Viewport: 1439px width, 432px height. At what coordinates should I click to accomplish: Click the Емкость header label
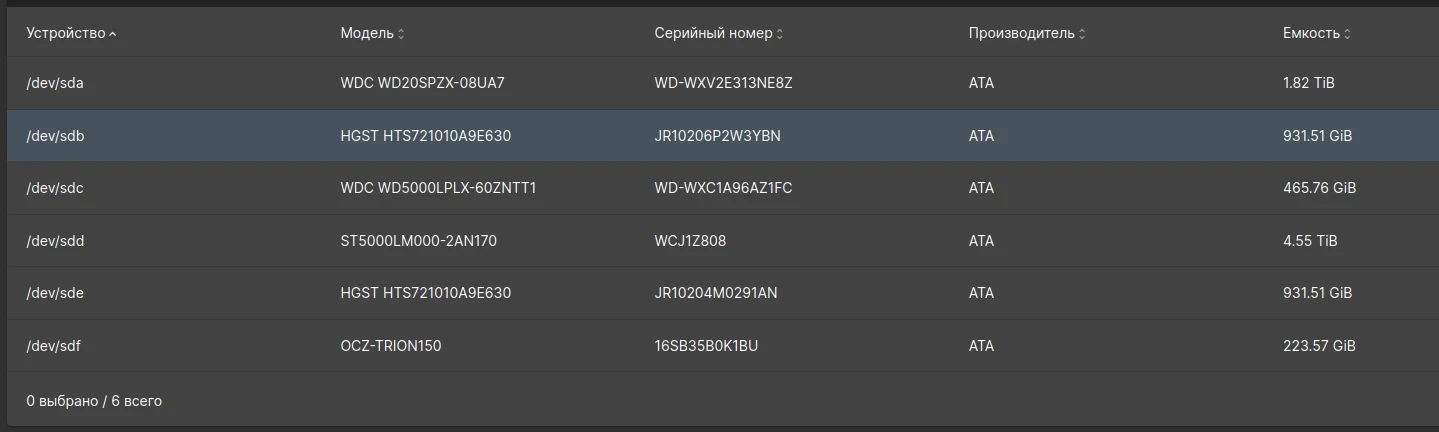pyautogui.click(x=1311, y=34)
